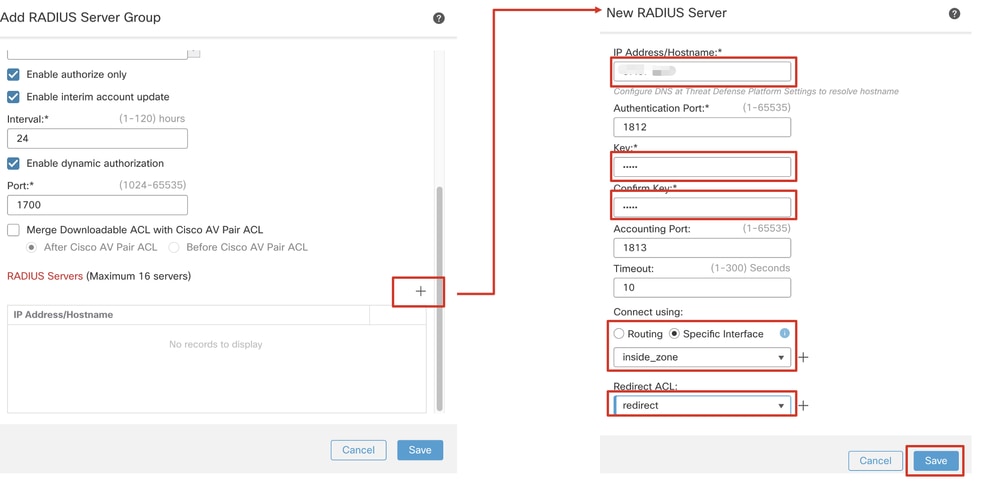Click the RADIUS Servers red label
Viewport: 999px width, 500px height.
point(45,276)
